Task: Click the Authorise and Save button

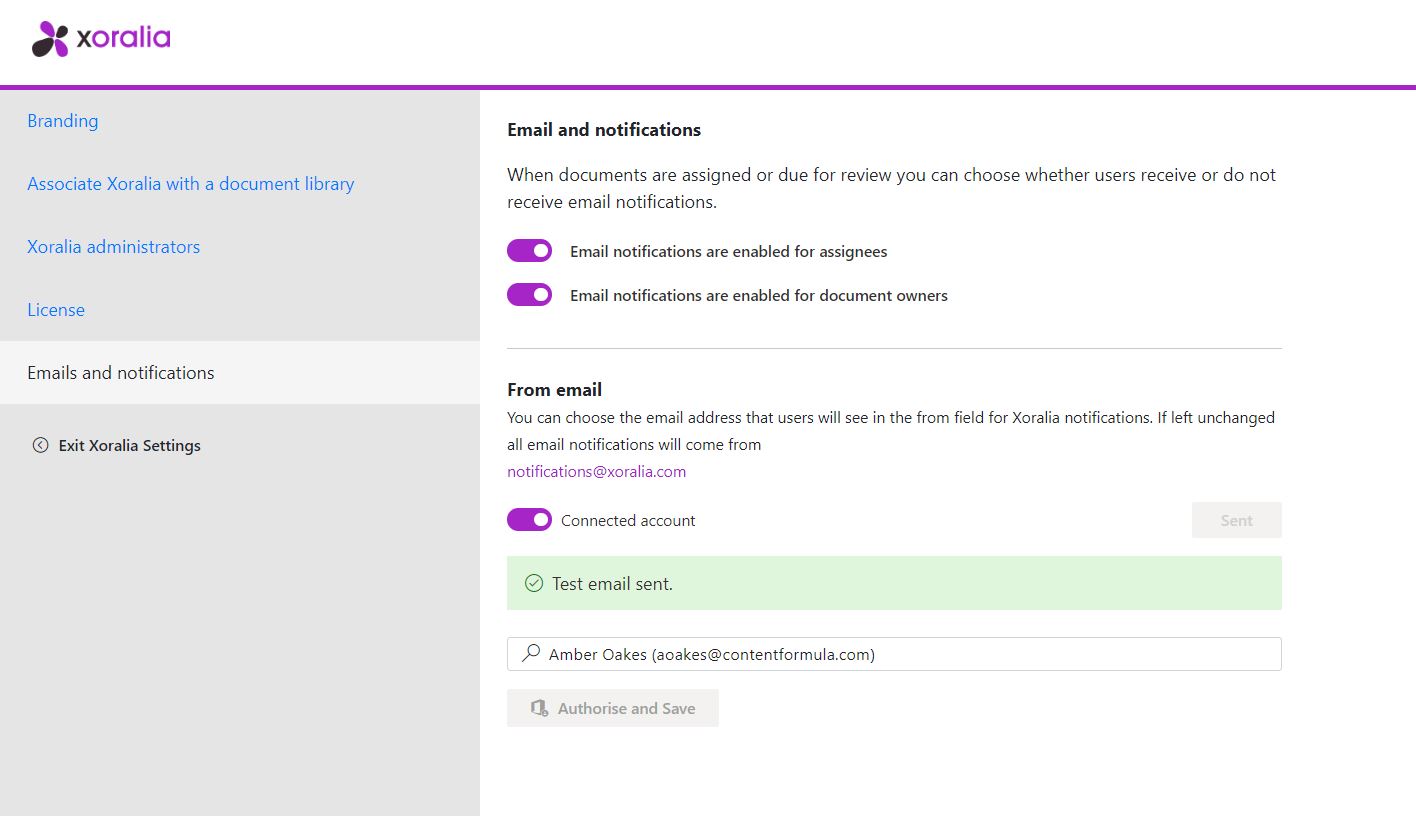Action: pyautogui.click(x=613, y=708)
